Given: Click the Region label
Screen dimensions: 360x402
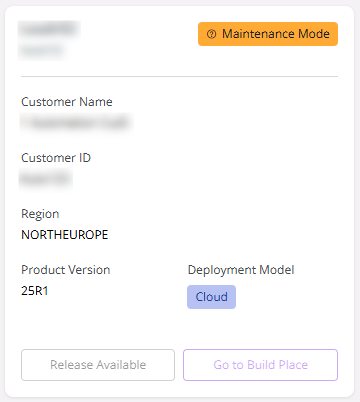Looking at the screenshot, I should click(40, 214).
